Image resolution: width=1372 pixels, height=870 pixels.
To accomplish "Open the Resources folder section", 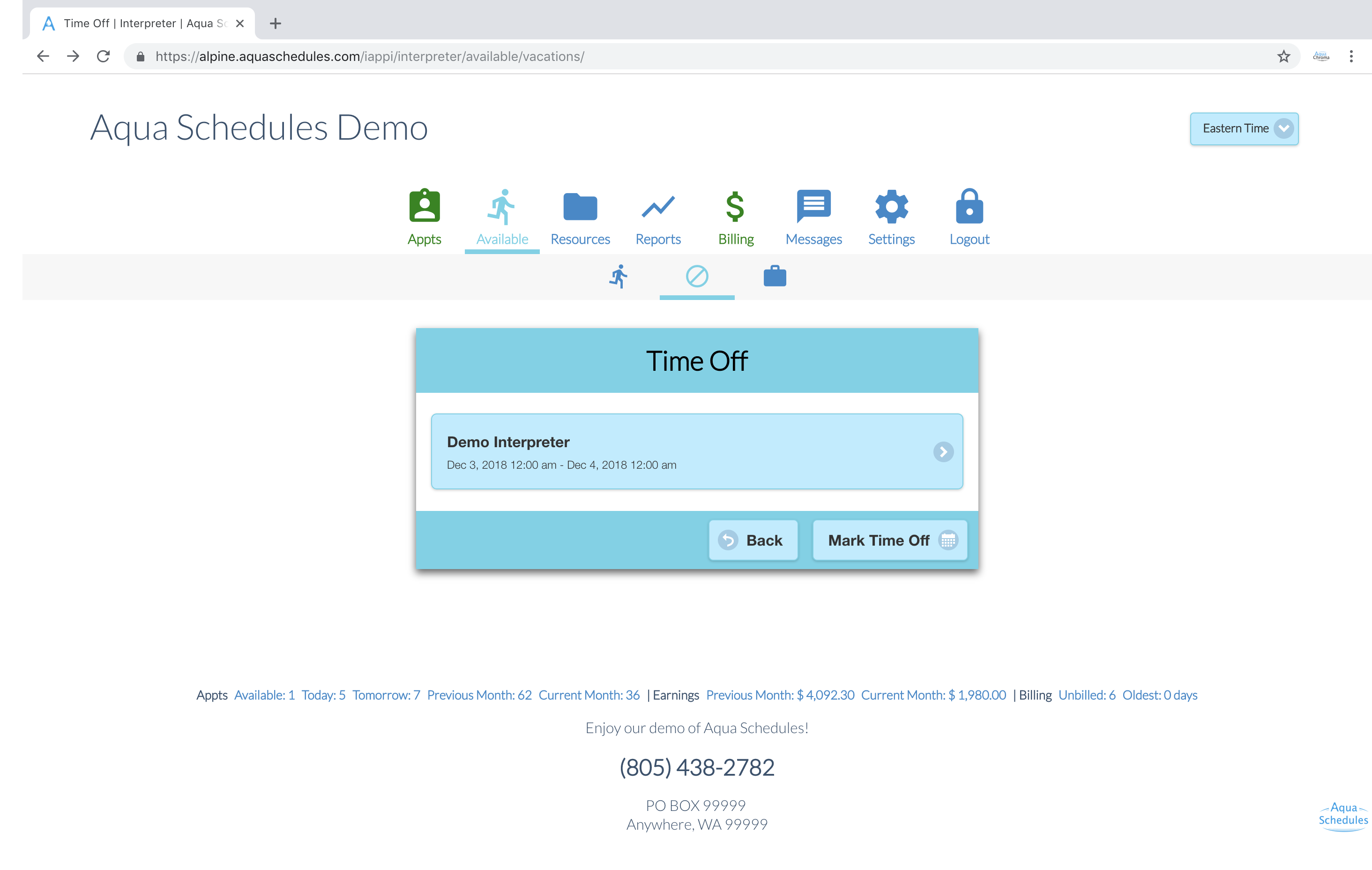I will click(x=580, y=218).
